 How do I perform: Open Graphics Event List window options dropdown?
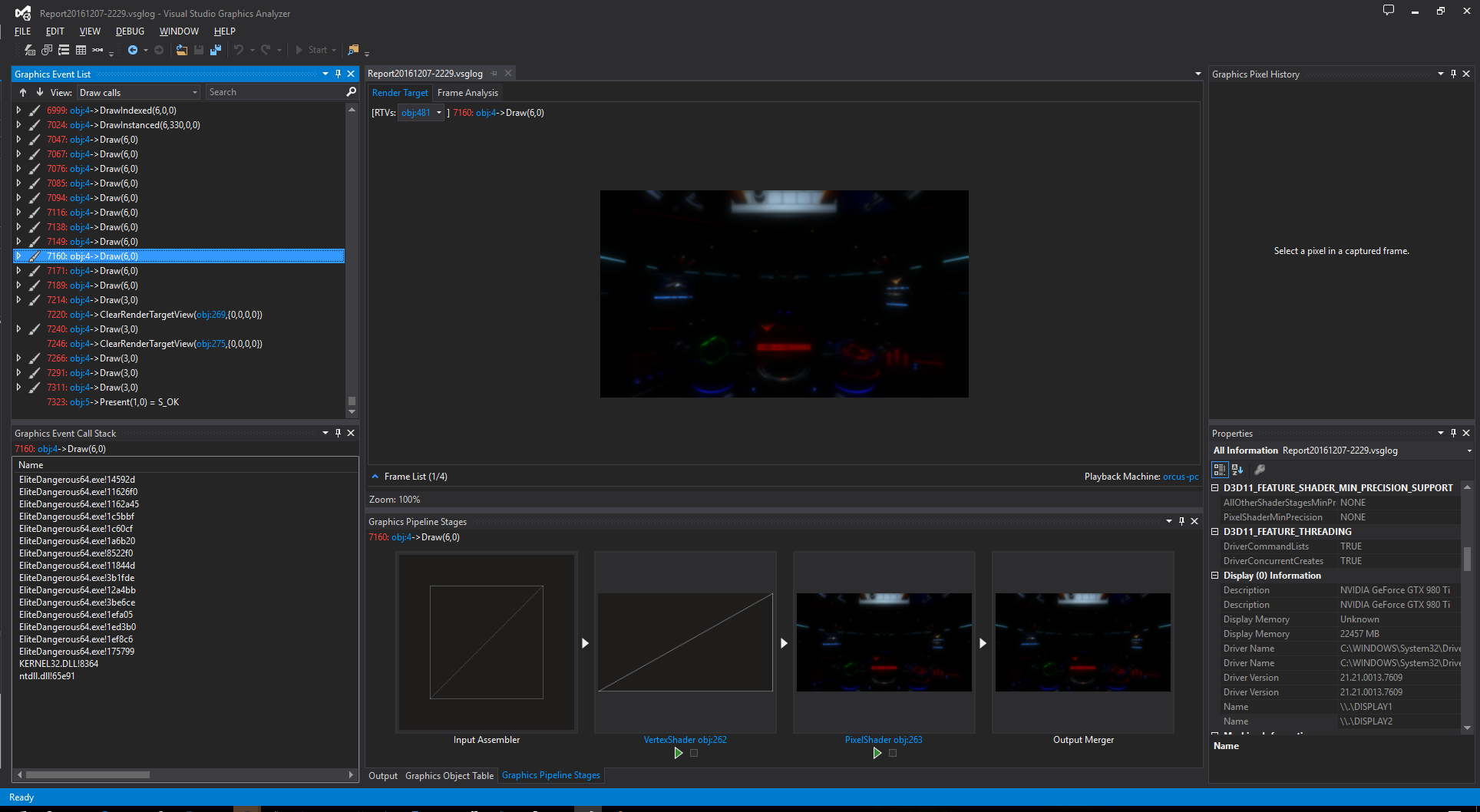pos(325,74)
